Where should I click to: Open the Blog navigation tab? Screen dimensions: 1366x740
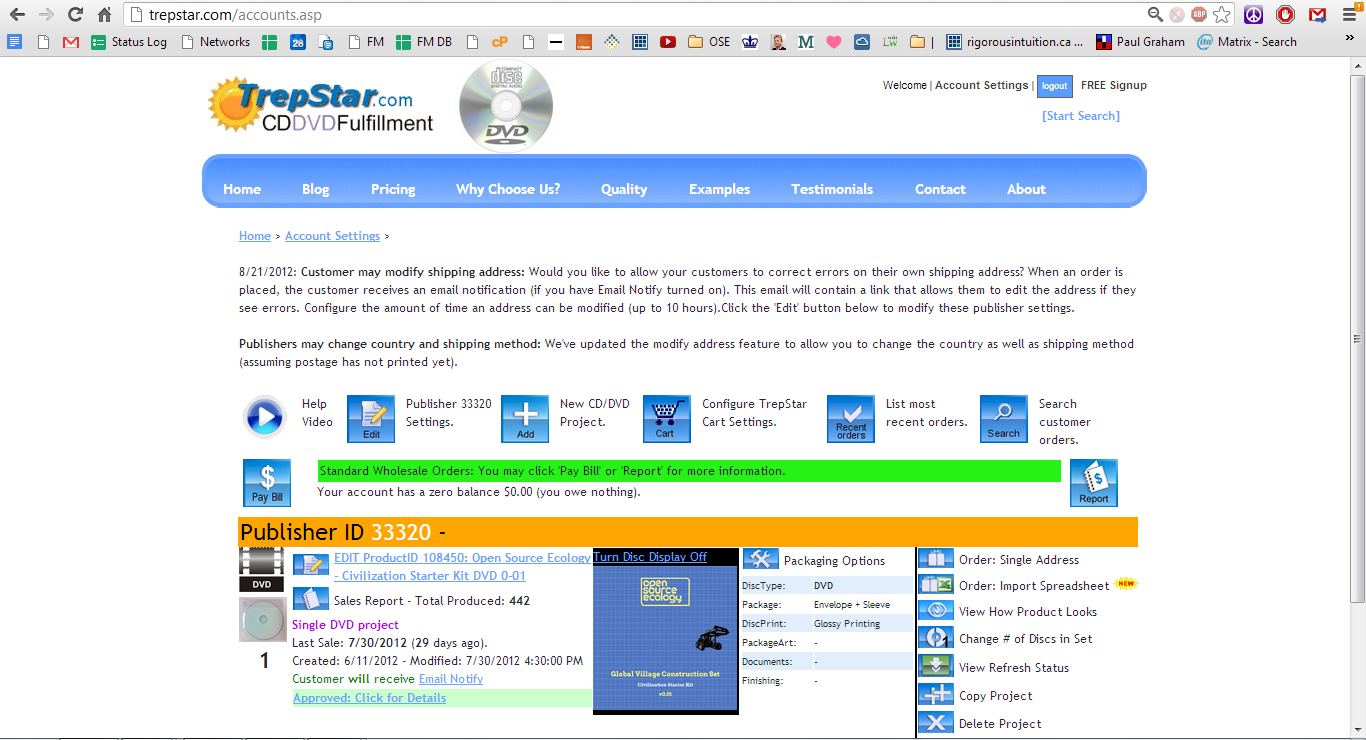tap(316, 189)
